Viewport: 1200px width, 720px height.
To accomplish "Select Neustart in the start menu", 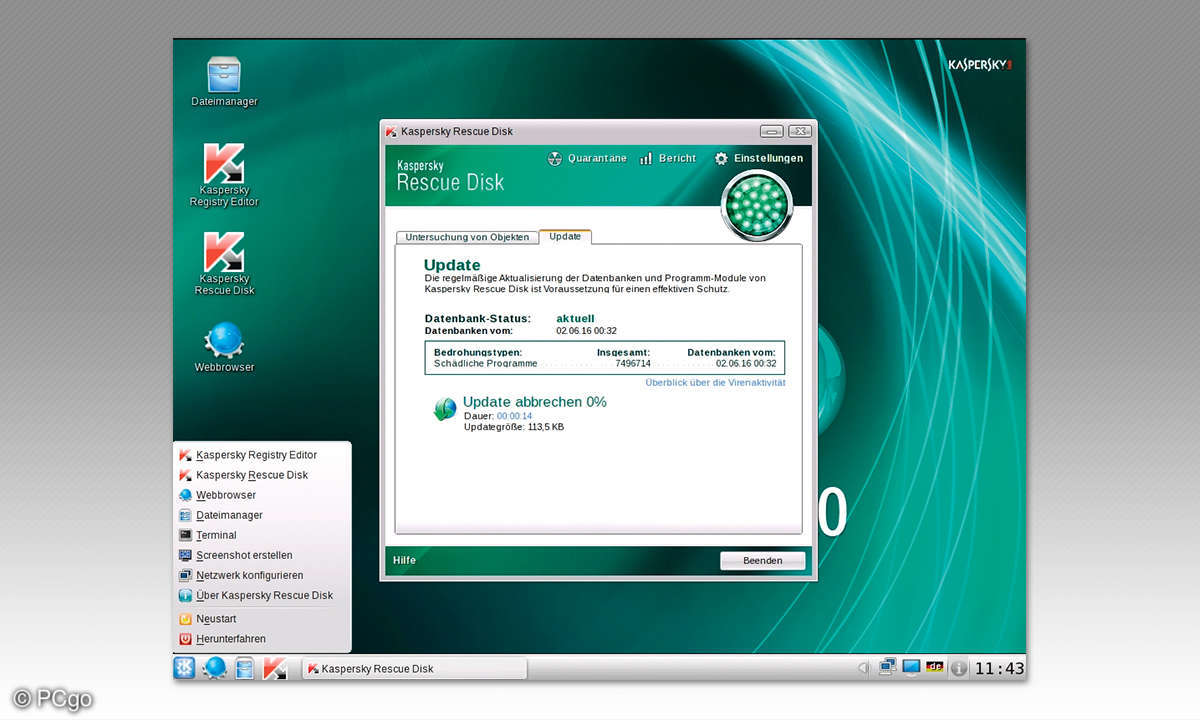I will tap(262, 619).
